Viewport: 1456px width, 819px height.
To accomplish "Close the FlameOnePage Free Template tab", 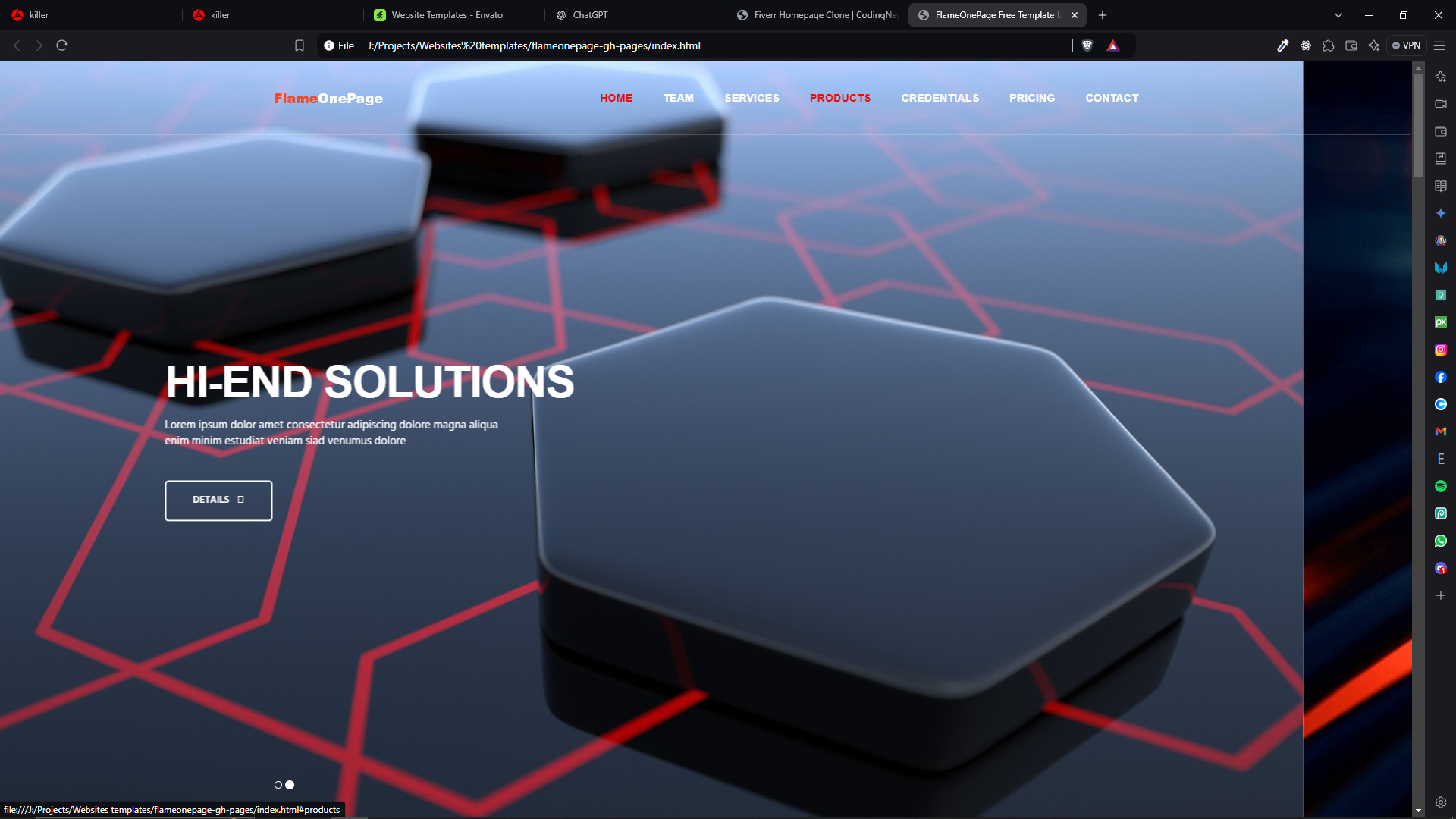I will pyautogui.click(x=1075, y=15).
